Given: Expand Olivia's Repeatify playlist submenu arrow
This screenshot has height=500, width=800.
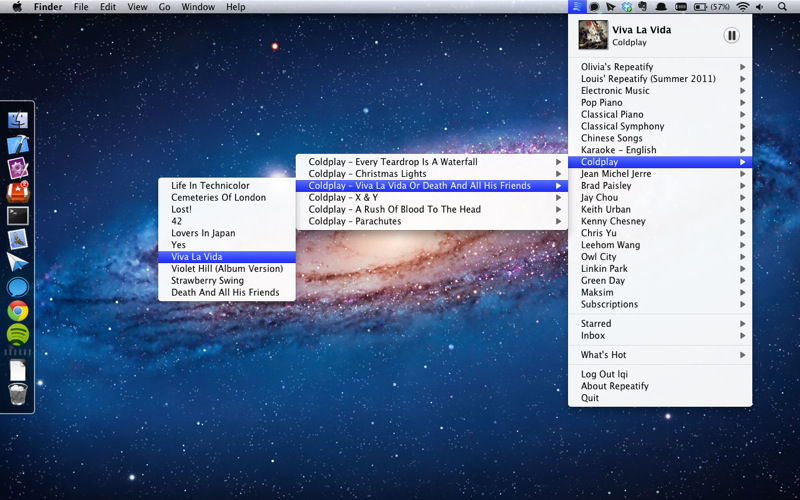Looking at the screenshot, I should [x=743, y=67].
